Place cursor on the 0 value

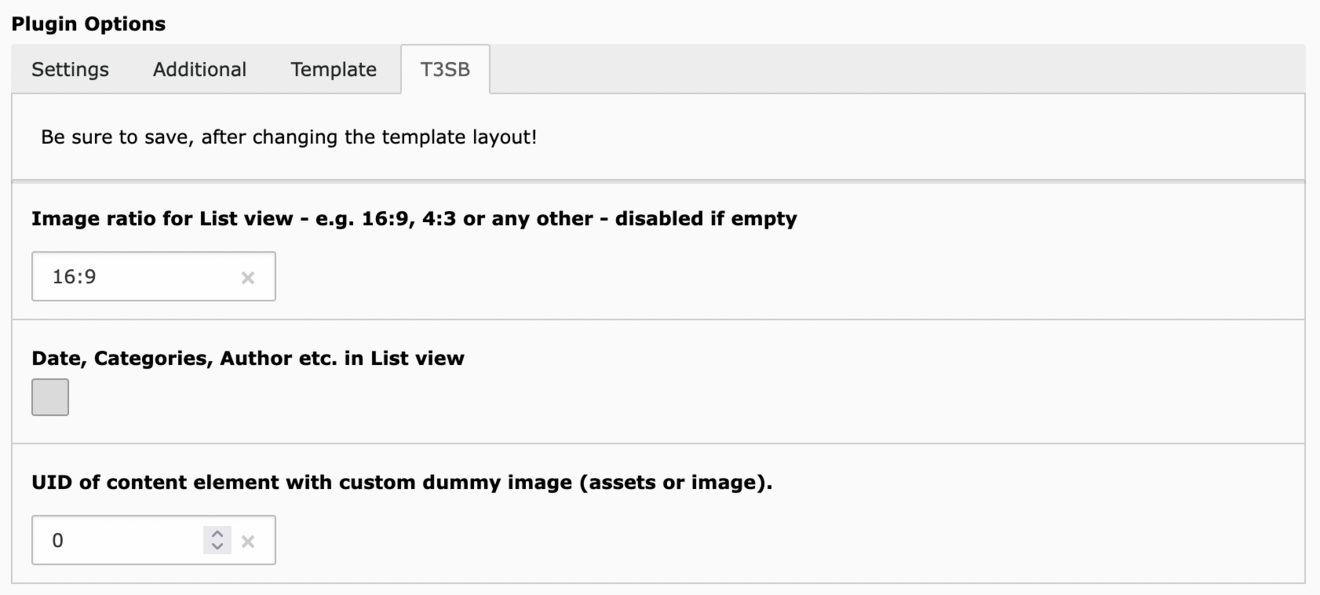(58, 541)
